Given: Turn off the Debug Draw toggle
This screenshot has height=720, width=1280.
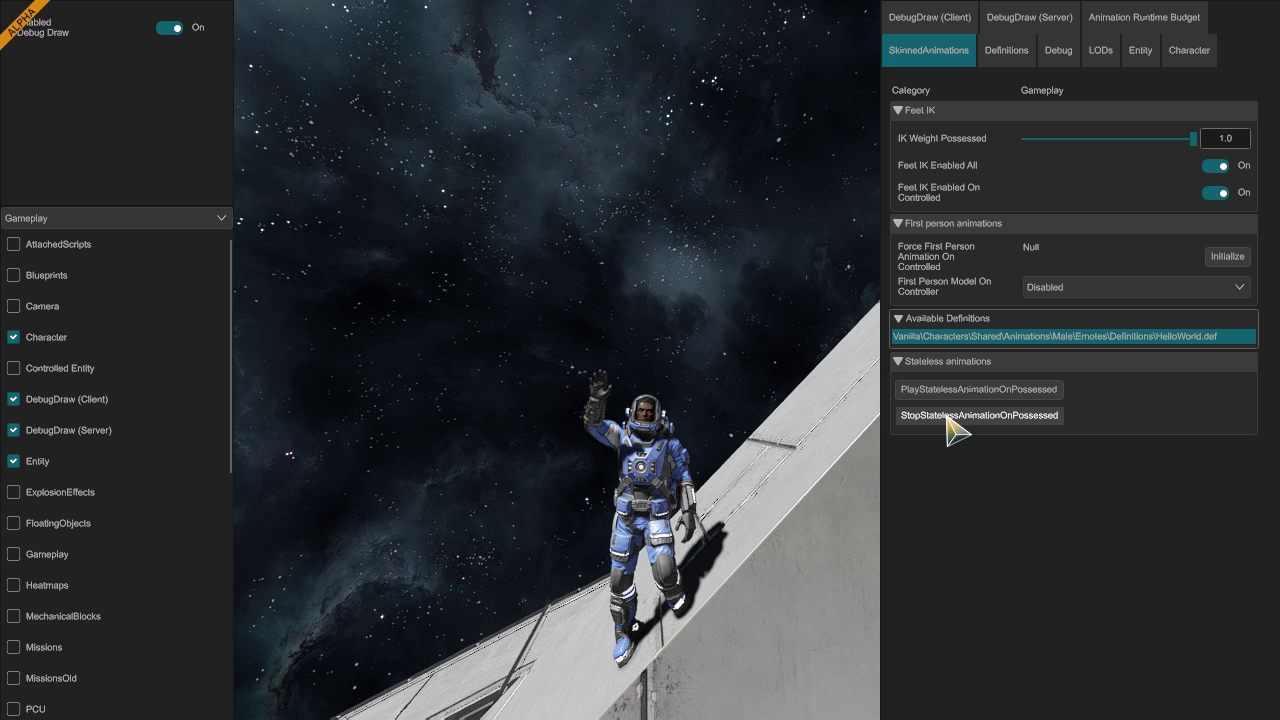Looking at the screenshot, I should click(x=169, y=28).
